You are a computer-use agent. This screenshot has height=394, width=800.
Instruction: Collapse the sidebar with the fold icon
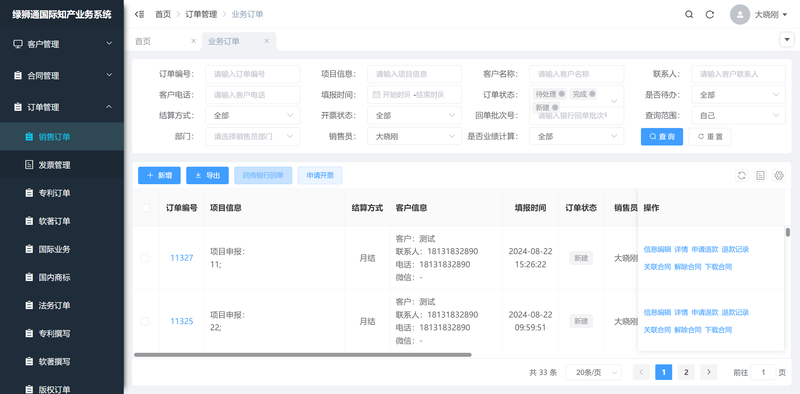coord(139,14)
